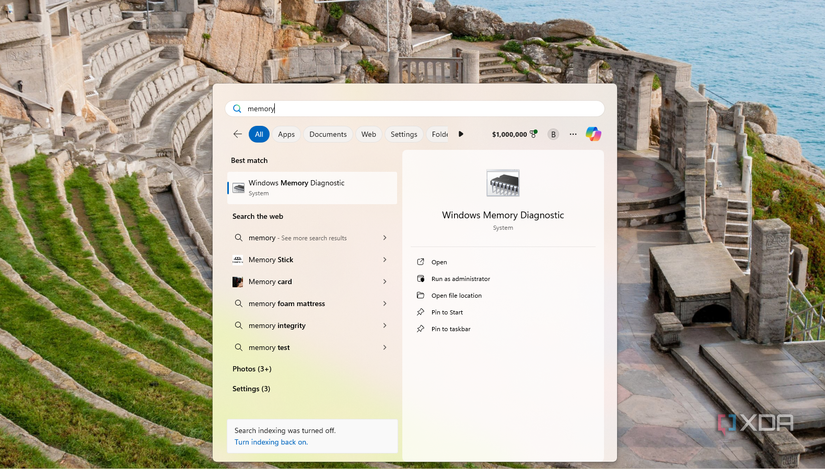The height and width of the screenshot is (469, 825).
Task: Open the three-dots more options menu
Action: (x=573, y=134)
